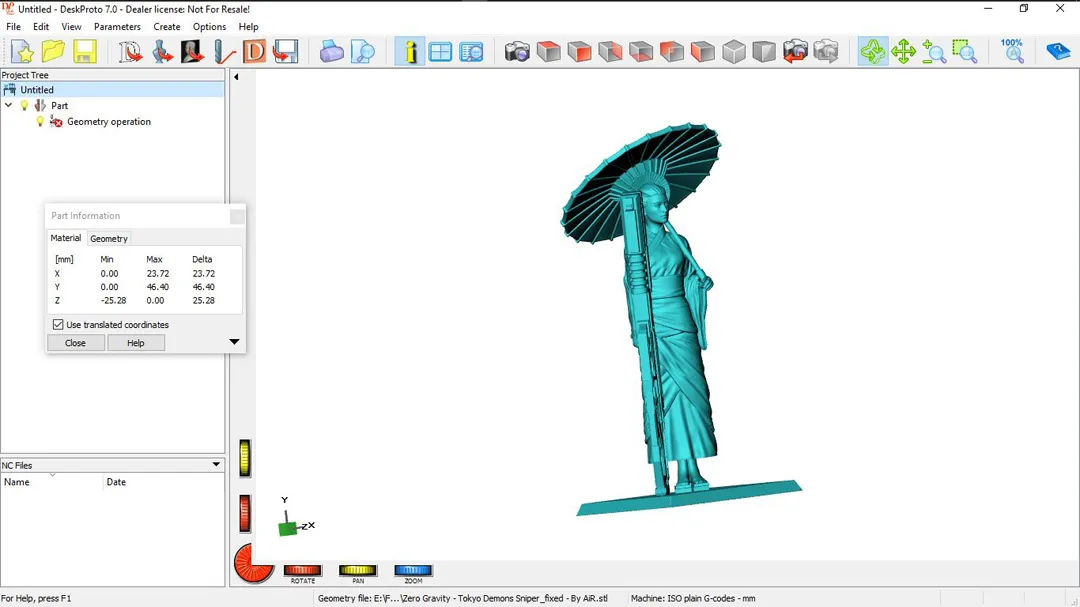Switch to the Geometry tab
Viewport: 1080px width, 607px height.
click(x=109, y=238)
